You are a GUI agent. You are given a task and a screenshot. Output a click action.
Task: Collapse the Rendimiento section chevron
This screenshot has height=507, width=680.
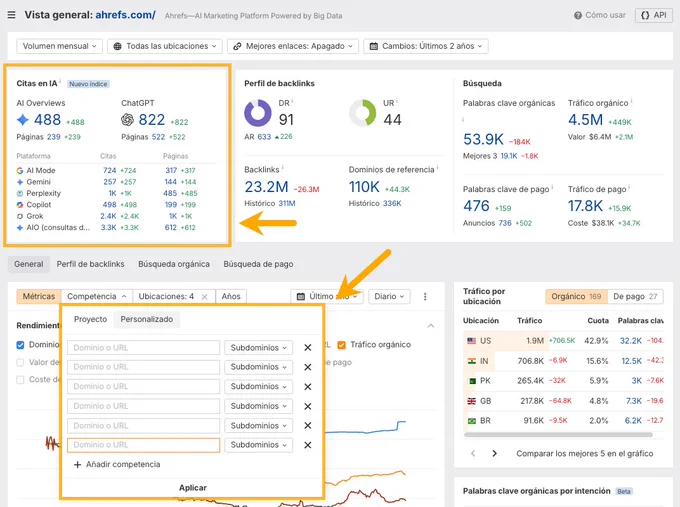point(431,326)
